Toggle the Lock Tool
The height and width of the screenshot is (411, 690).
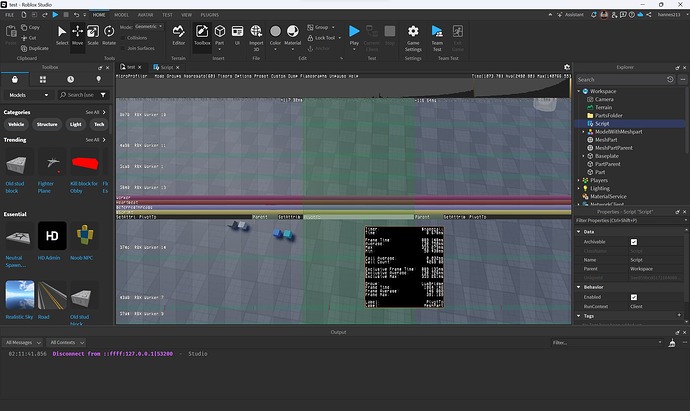point(324,38)
